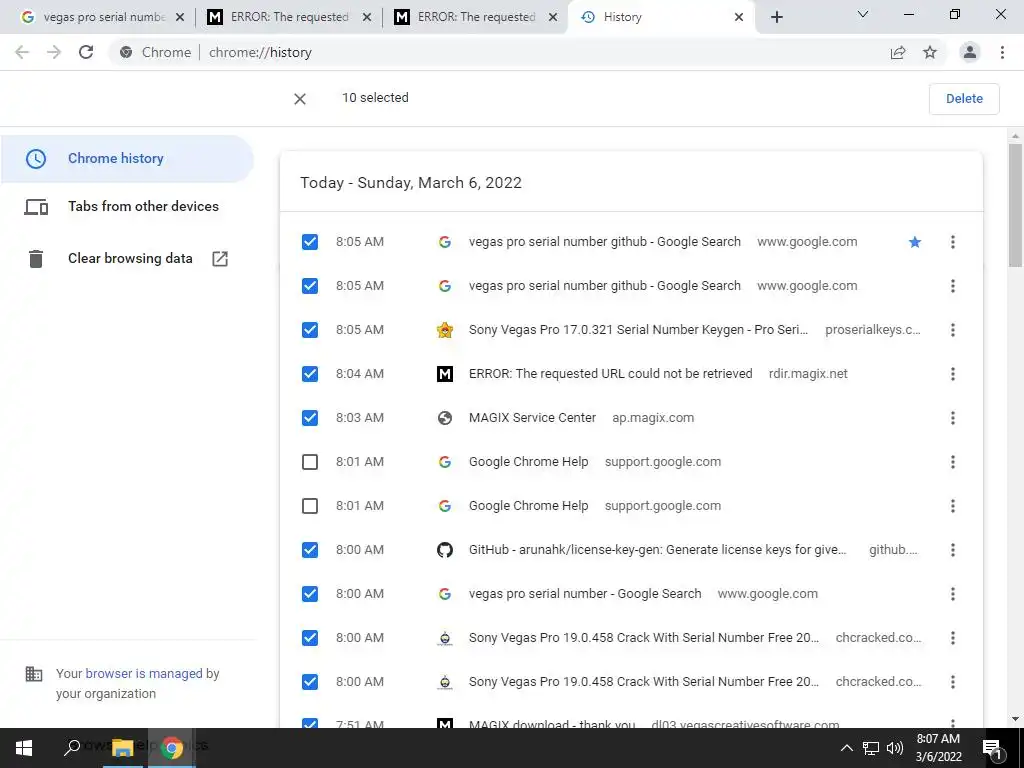Open more actions for GitHub license-key-gen entry
The width and height of the screenshot is (1024, 768).
point(953,550)
